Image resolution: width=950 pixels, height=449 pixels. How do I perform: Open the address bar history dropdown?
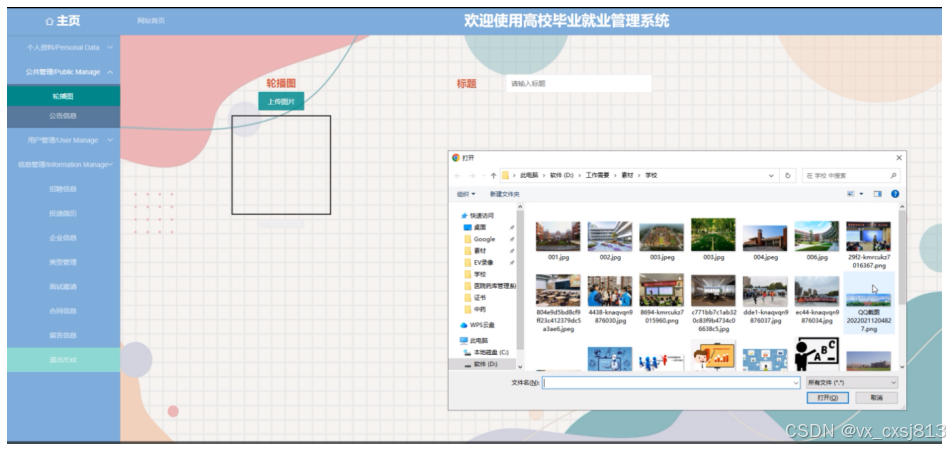pos(771,176)
